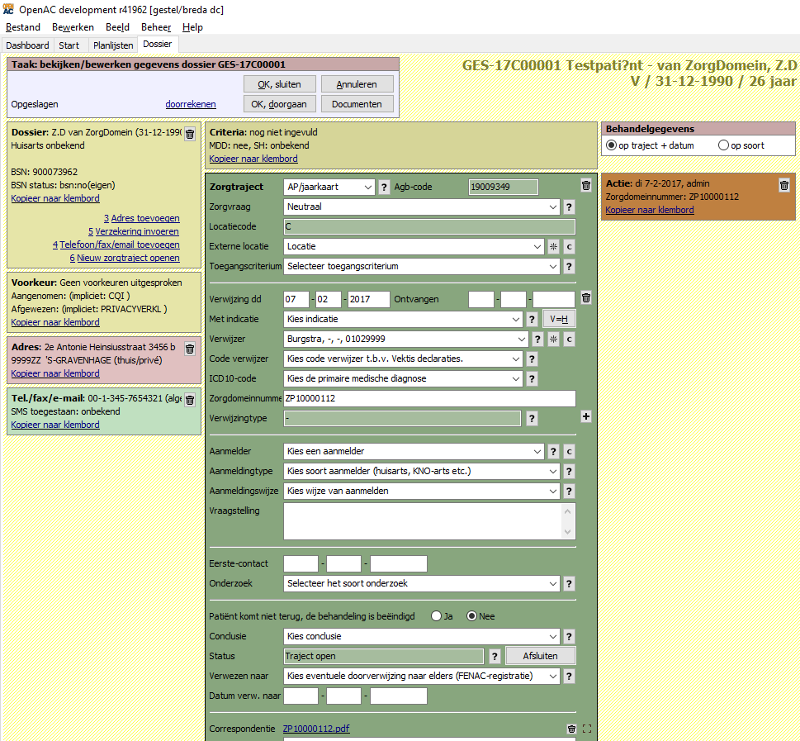Click the 'c' icon beside Verwijzer
The image size is (800, 741).
(x=568, y=339)
